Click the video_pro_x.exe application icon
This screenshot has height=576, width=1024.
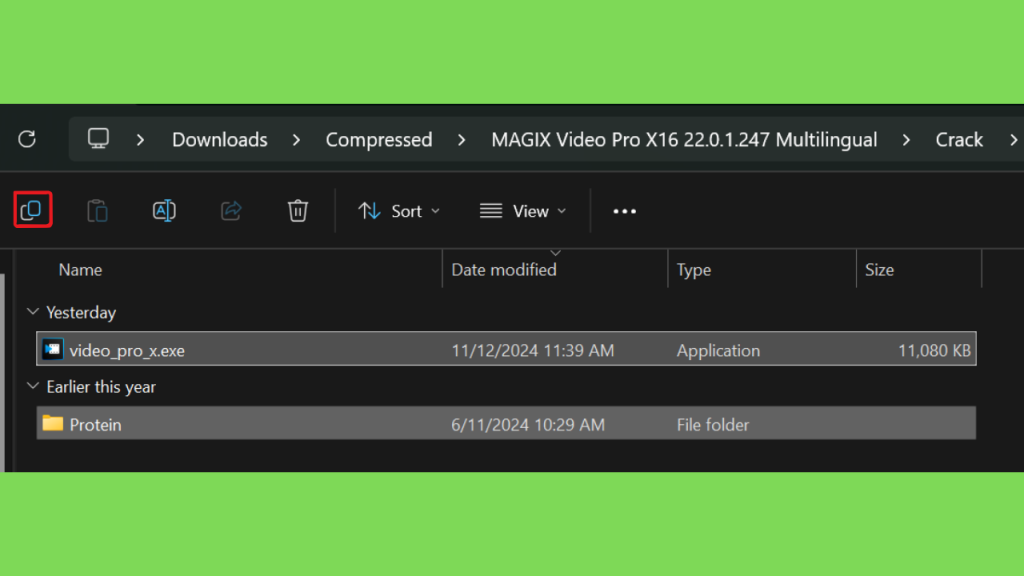click(53, 349)
